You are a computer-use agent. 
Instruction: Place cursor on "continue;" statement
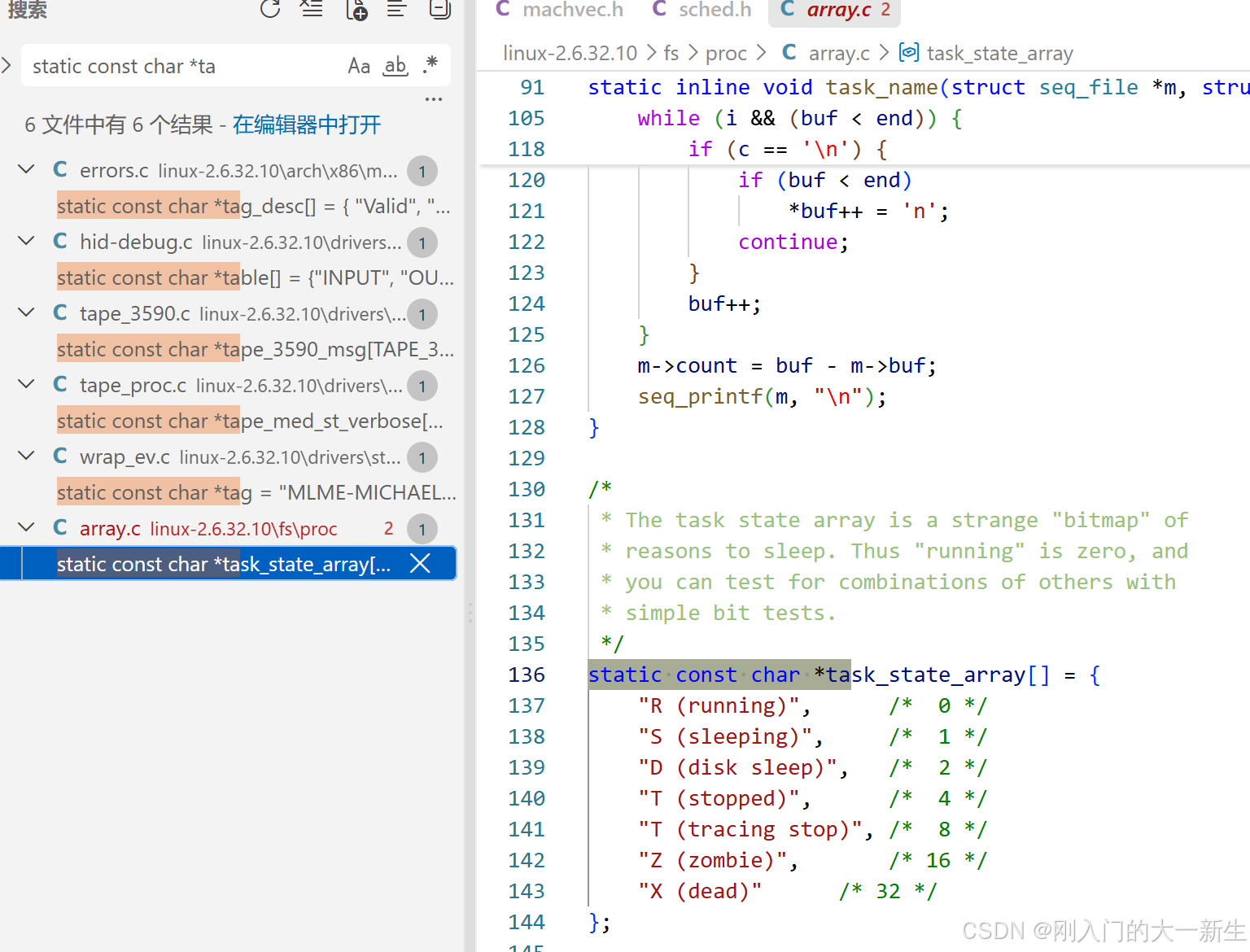793,242
